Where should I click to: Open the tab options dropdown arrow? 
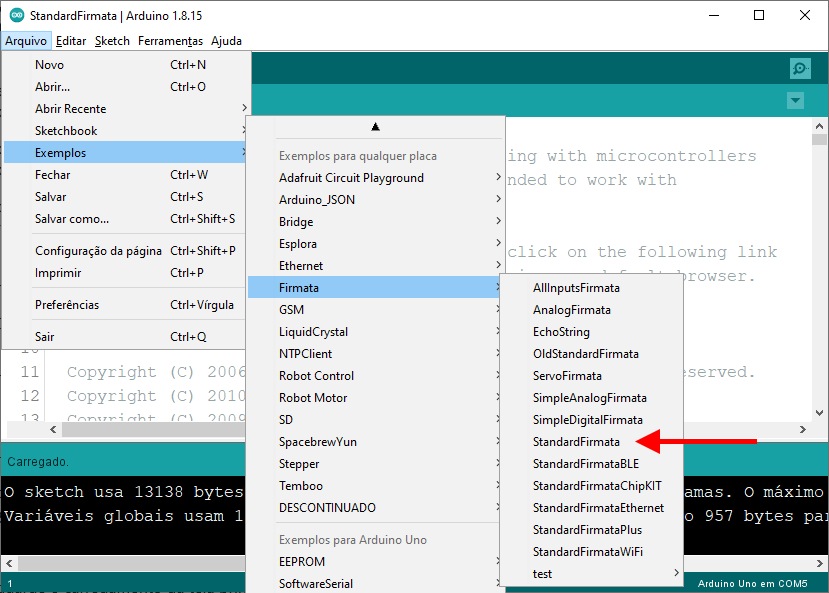[x=795, y=100]
